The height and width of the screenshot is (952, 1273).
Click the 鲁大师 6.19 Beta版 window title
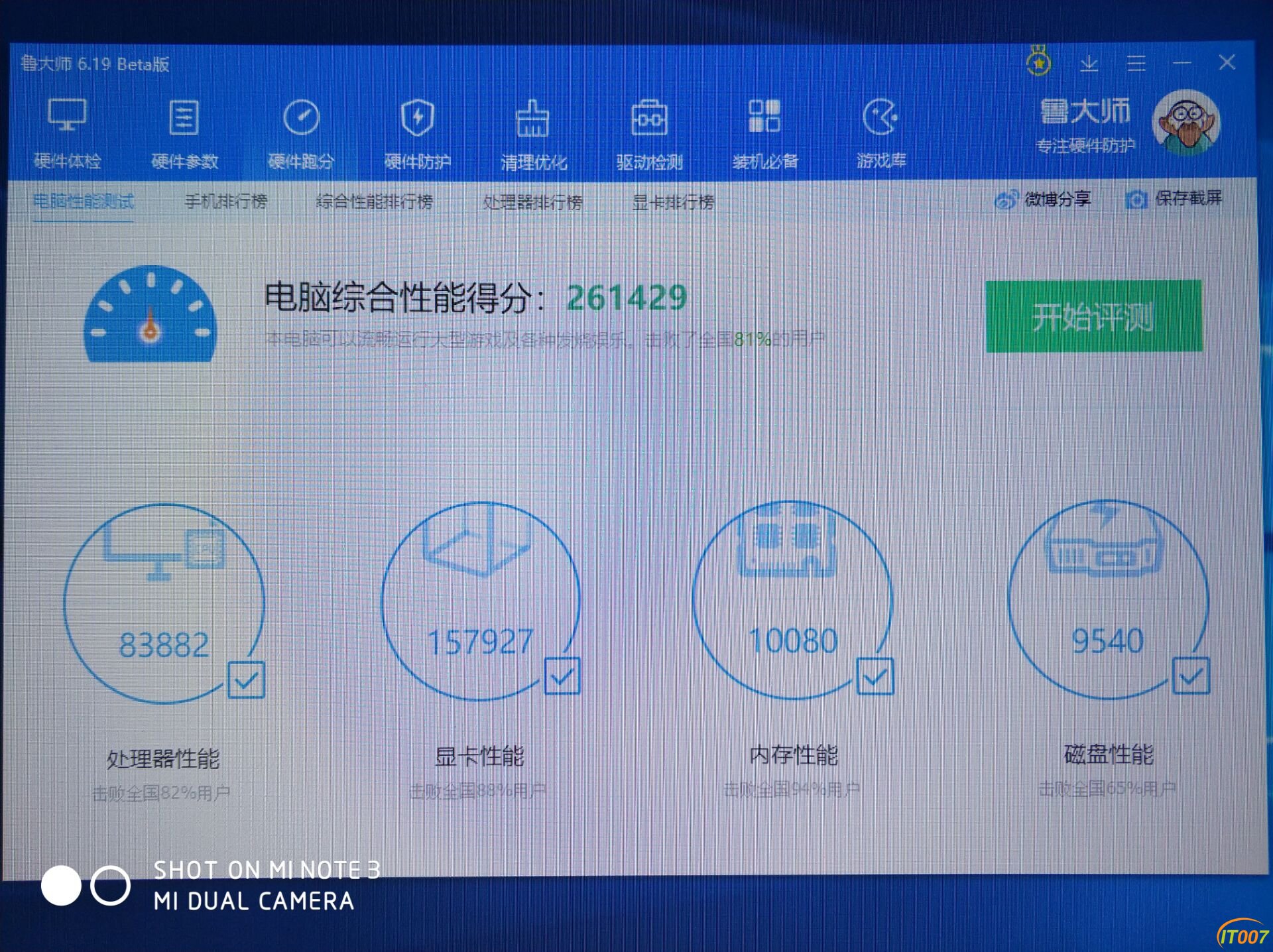coord(95,64)
